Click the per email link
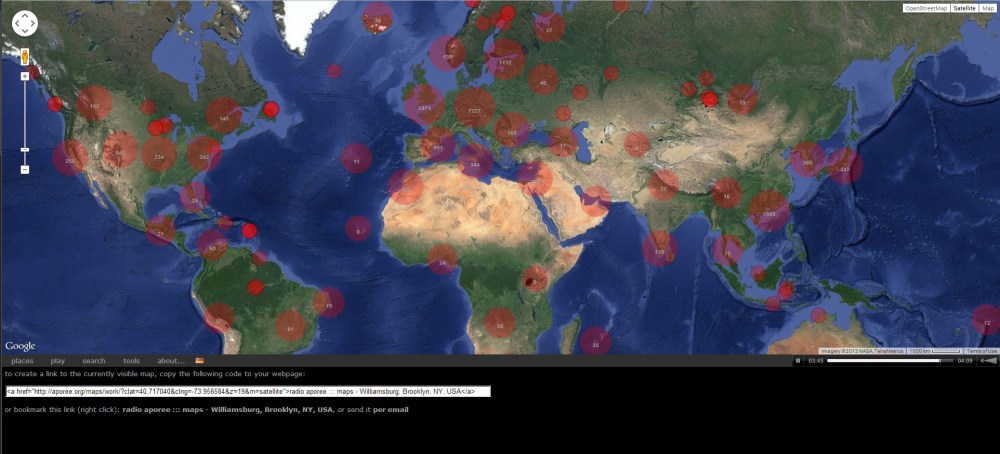1000x454 pixels. click(x=391, y=409)
